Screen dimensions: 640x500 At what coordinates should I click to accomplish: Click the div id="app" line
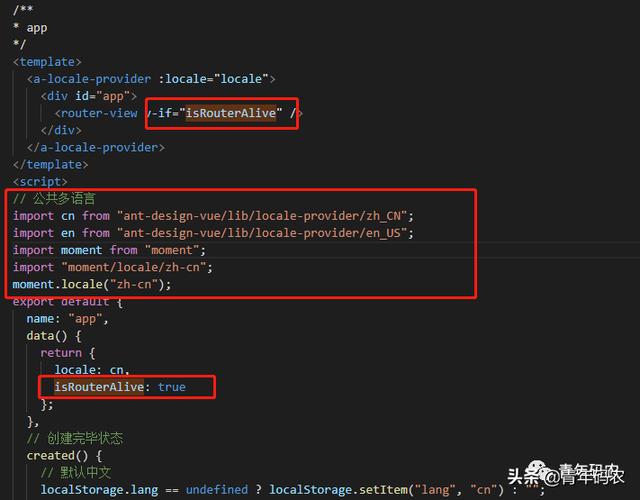point(89,96)
